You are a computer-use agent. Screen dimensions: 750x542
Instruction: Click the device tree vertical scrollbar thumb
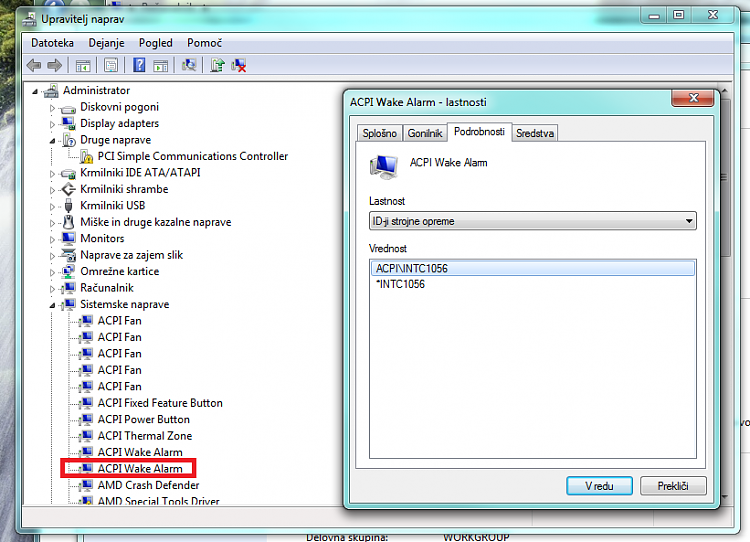click(725, 177)
